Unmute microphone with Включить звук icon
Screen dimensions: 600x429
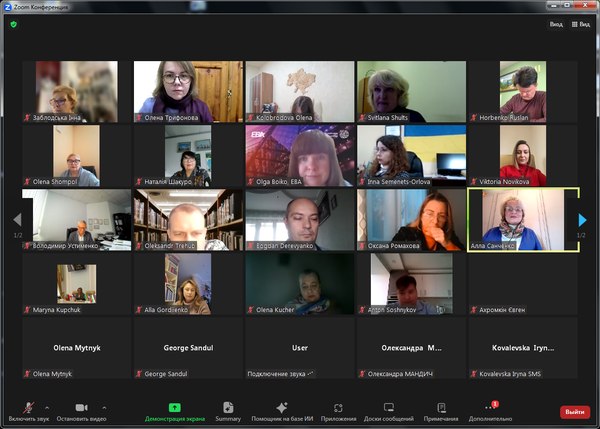[27, 408]
